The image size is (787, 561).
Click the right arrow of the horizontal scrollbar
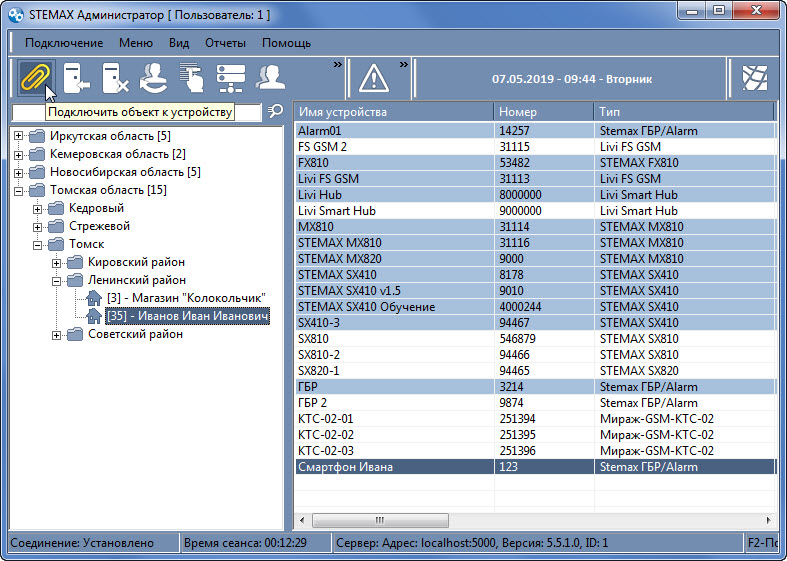click(x=768, y=520)
